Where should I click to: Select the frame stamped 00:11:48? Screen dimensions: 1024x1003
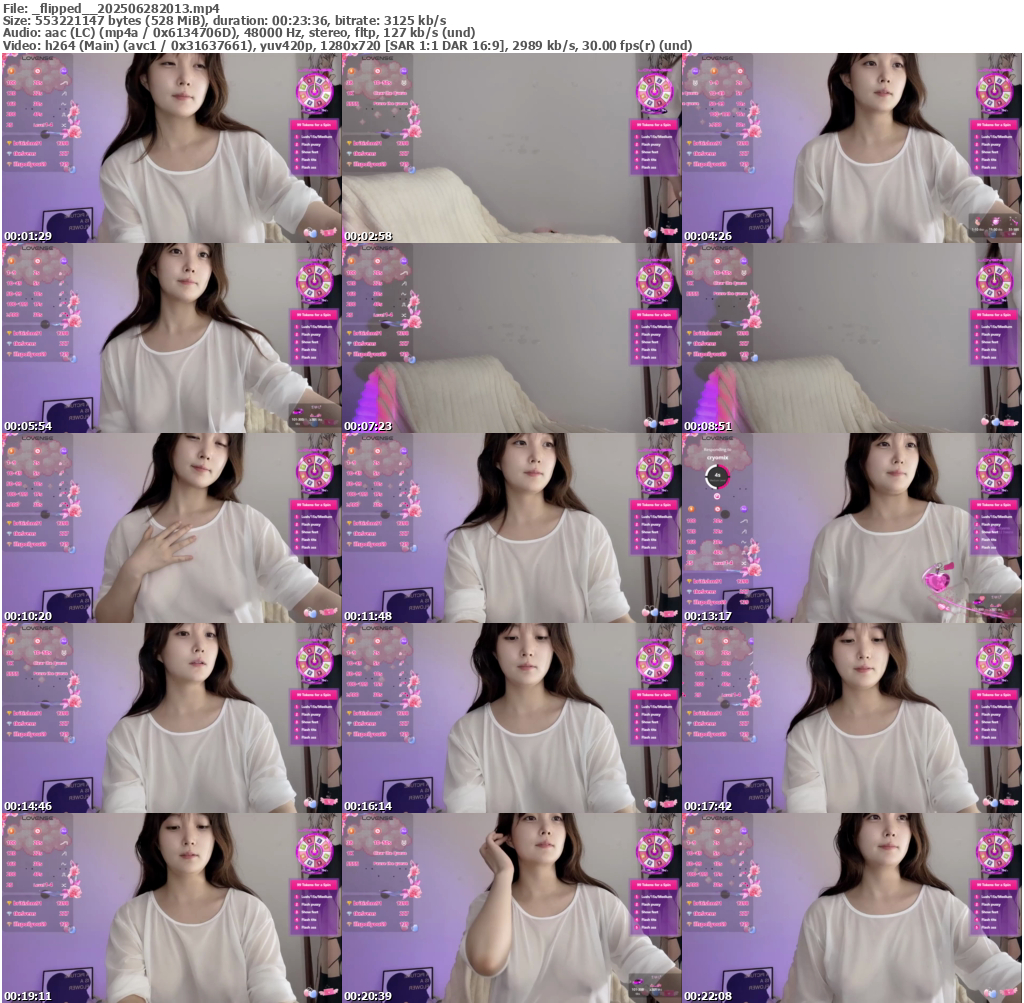pyautogui.click(x=511, y=528)
